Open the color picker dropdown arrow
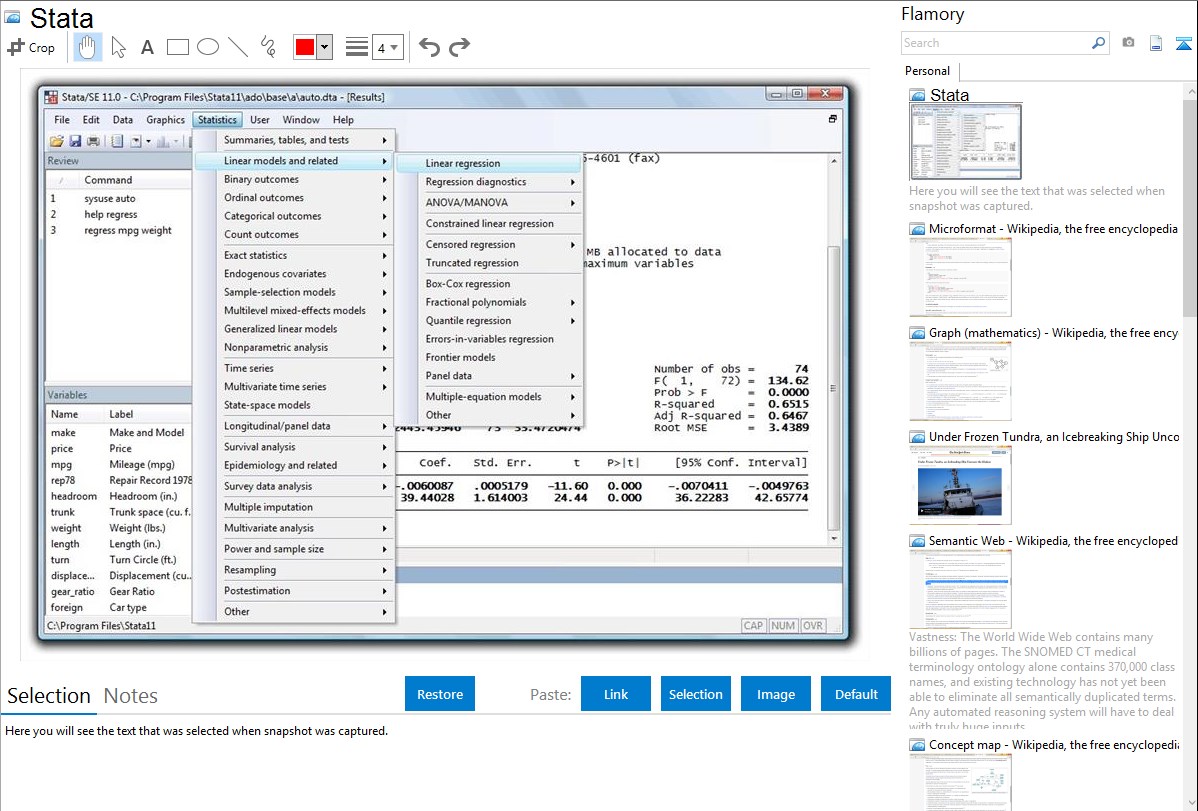 click(324, 47)
